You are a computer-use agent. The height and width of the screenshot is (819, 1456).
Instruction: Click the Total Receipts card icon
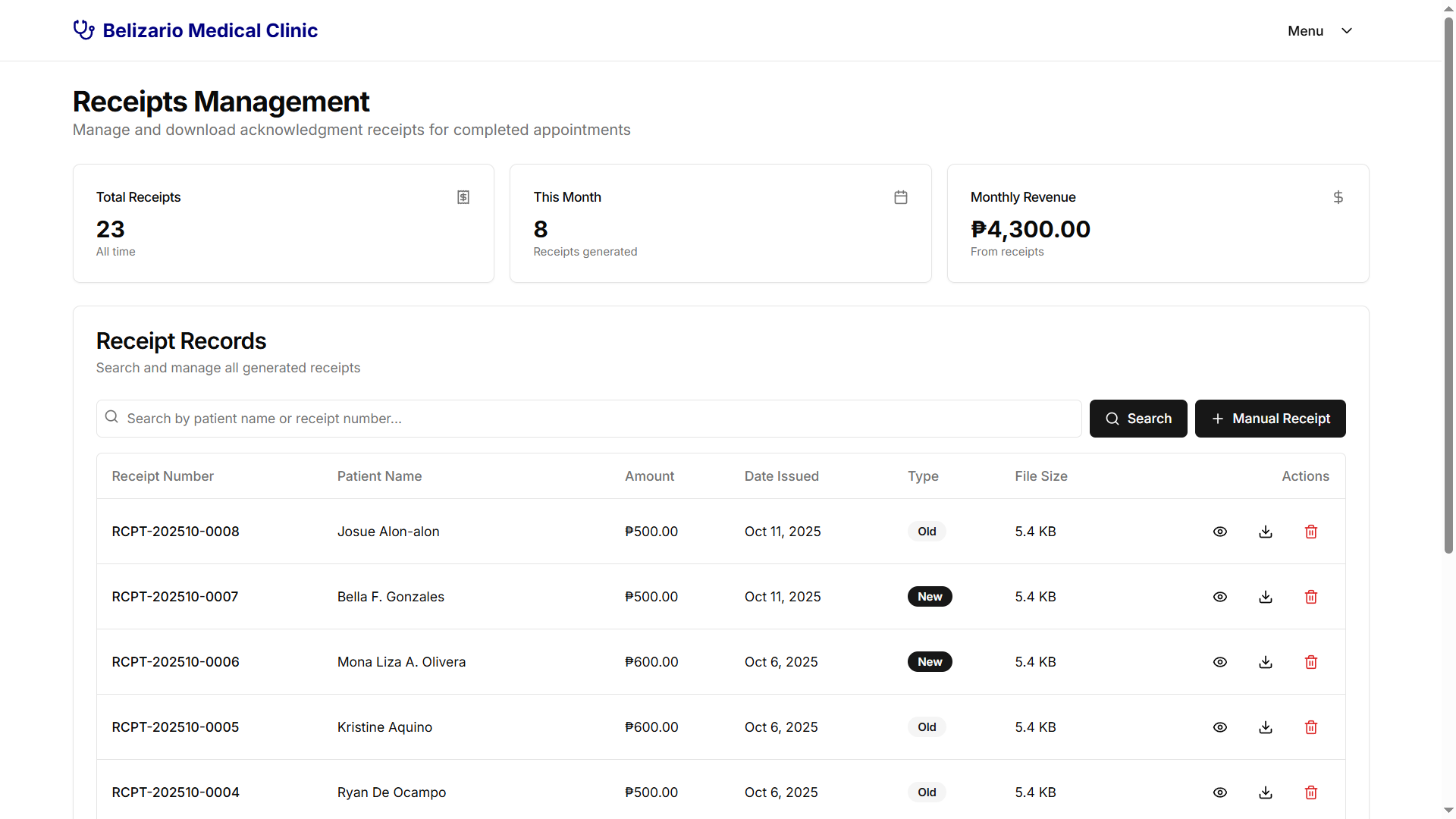coord(463,197)
